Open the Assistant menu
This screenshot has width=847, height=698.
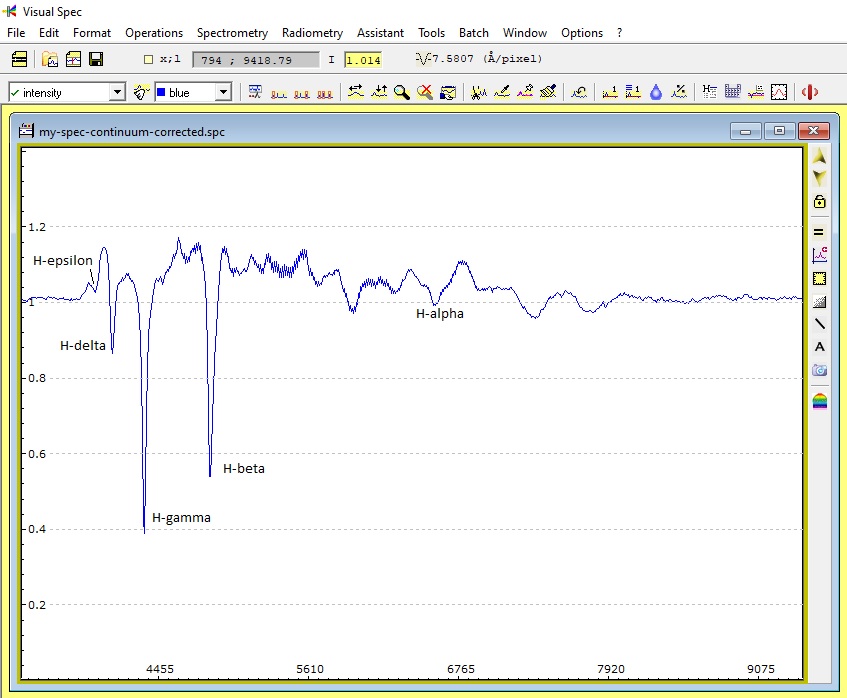click(380, 33)
